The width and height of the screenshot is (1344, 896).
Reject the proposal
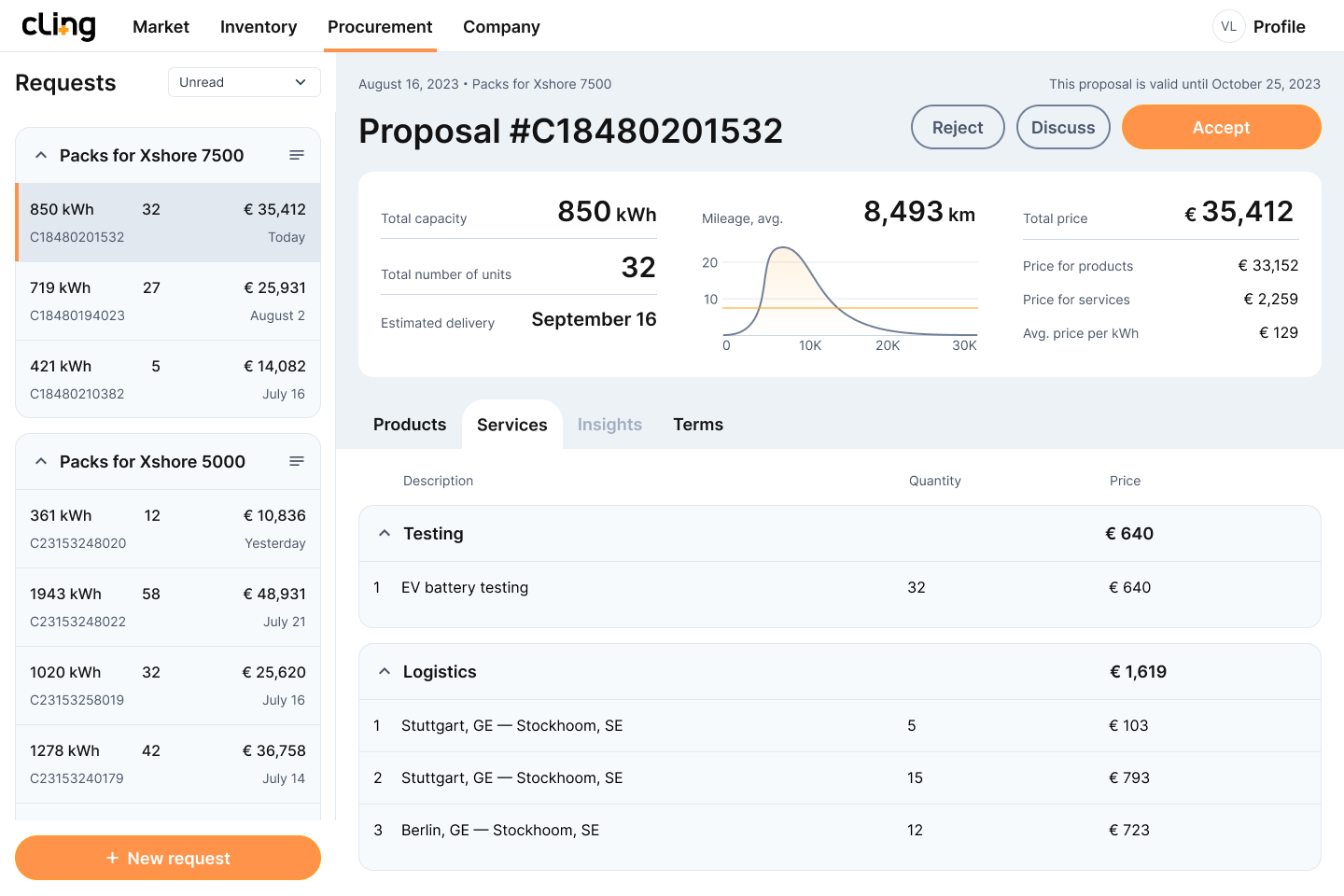958,127
